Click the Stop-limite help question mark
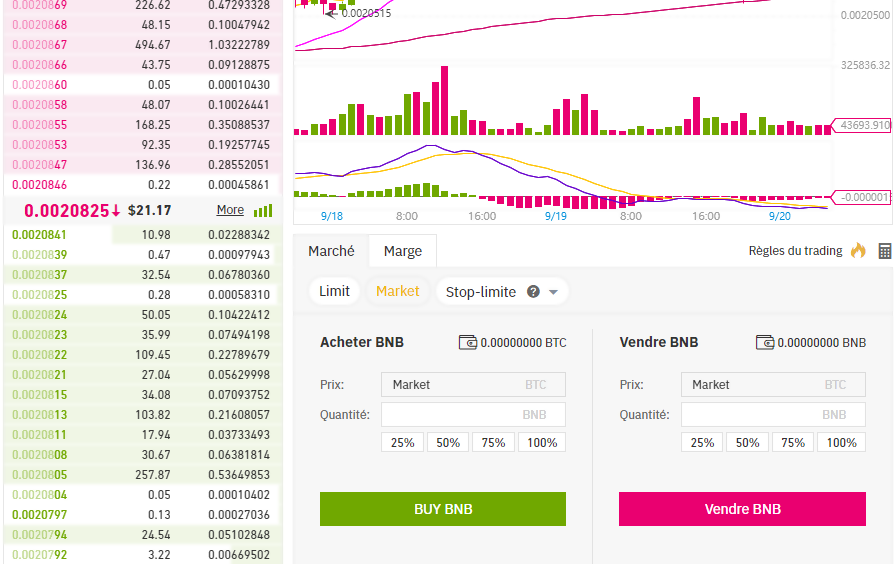 click(x=533, y=292)
